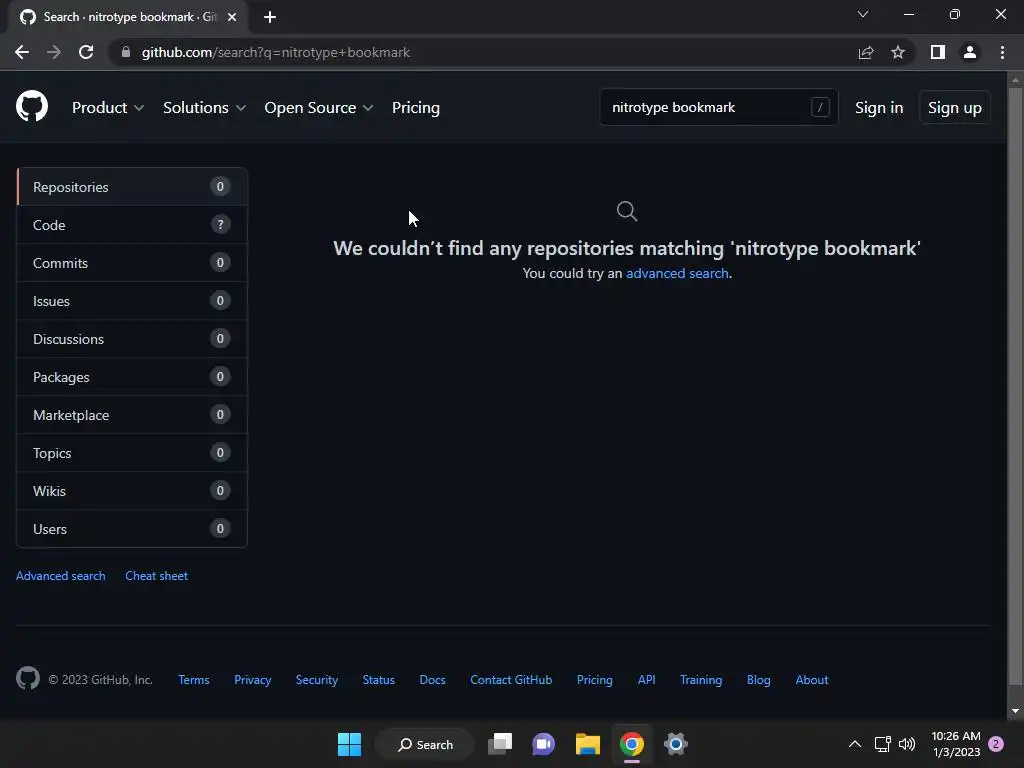The width and height of the screenshot is (1024, 768).
Task: Click Contact GitHub in footer
Action: [511, 679]
